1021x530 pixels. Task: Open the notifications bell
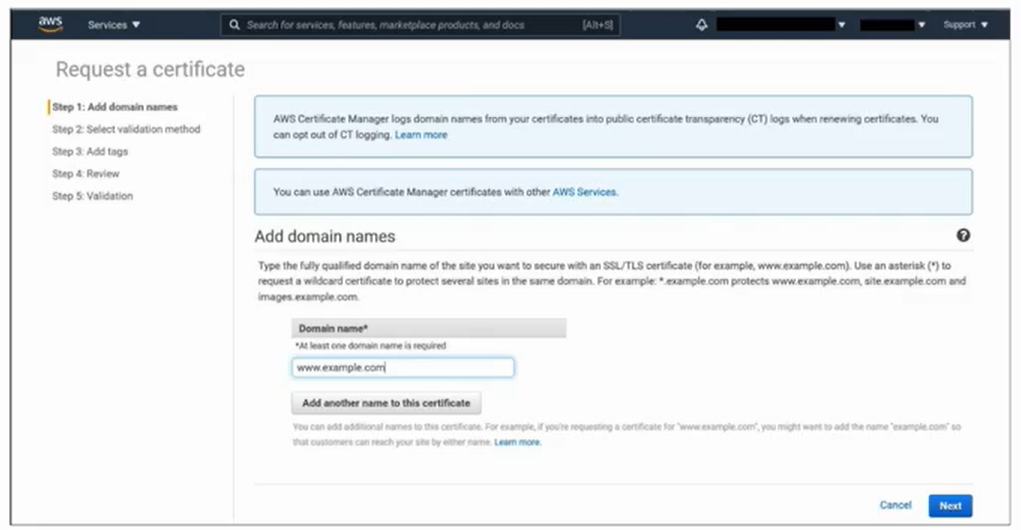[701, 25]
